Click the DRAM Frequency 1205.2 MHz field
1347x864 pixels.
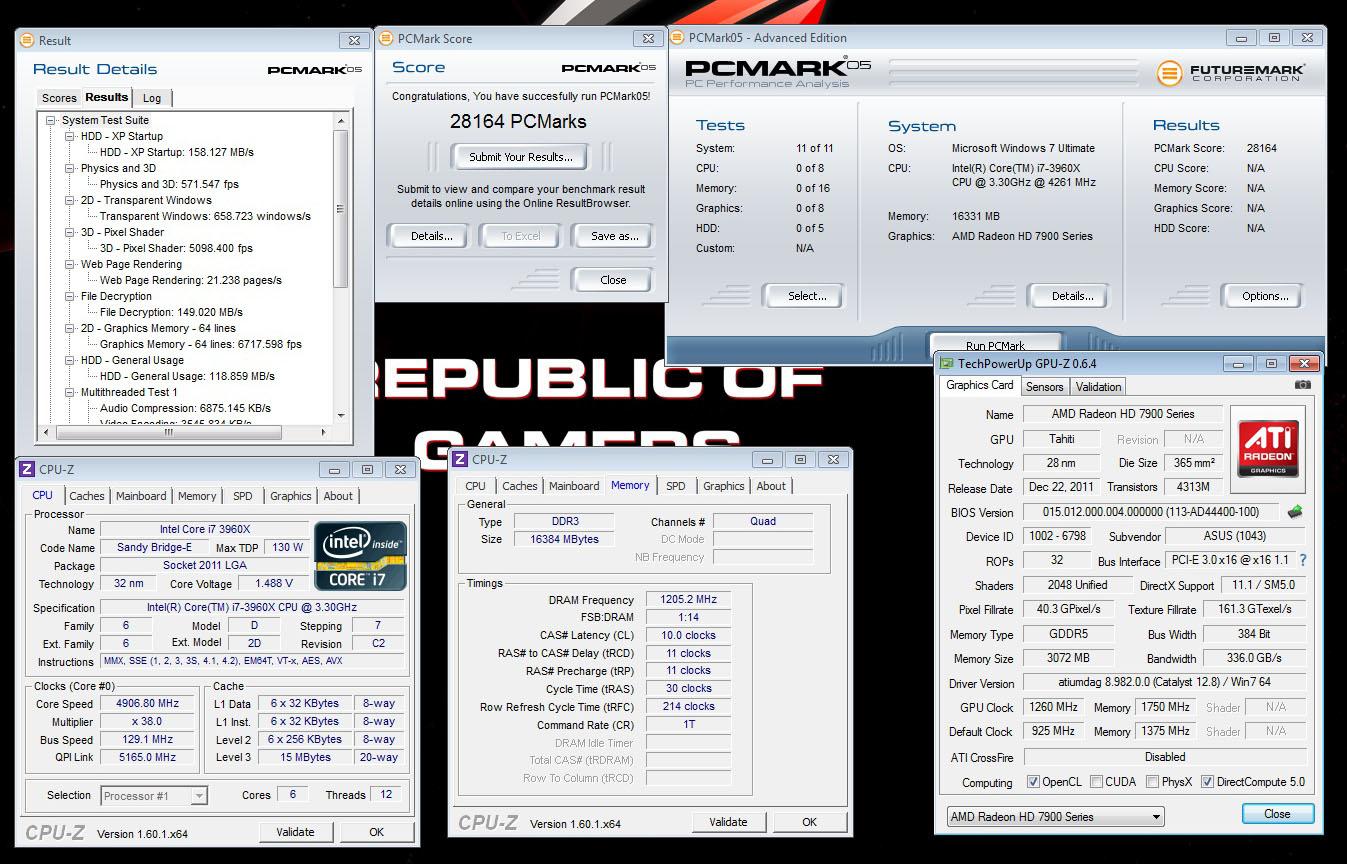688,600
